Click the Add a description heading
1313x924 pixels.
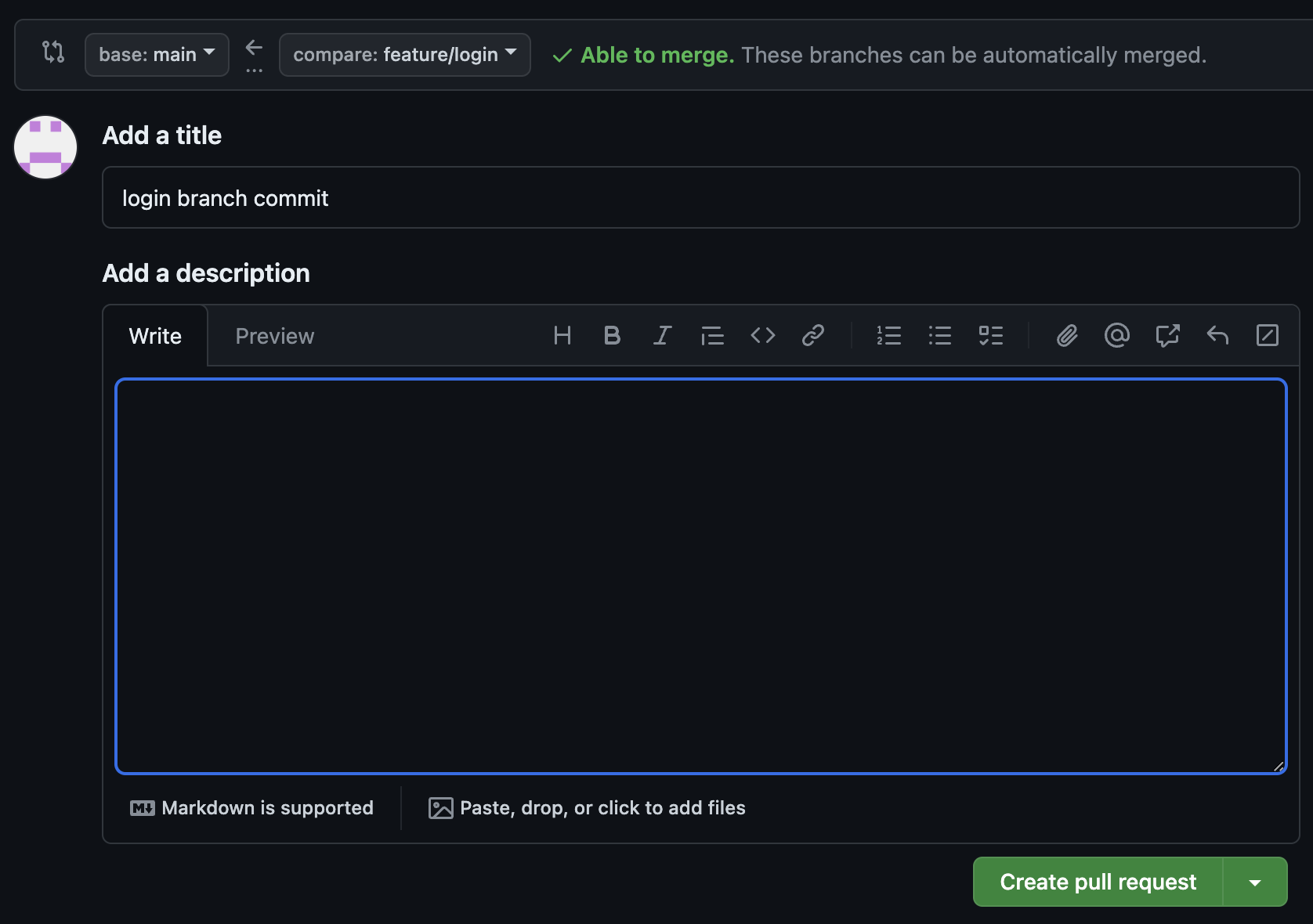206,273
